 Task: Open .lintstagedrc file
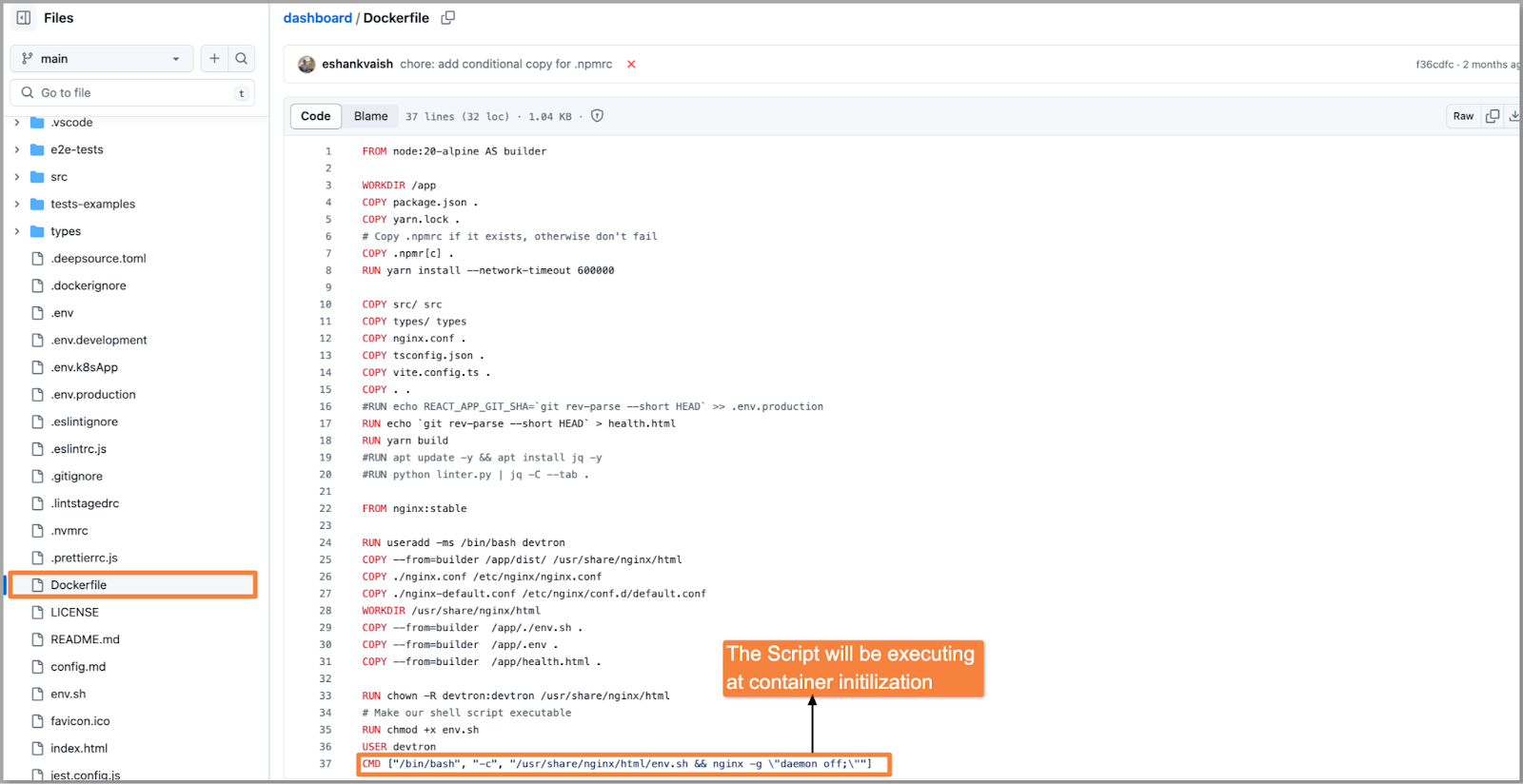point(85,503)
